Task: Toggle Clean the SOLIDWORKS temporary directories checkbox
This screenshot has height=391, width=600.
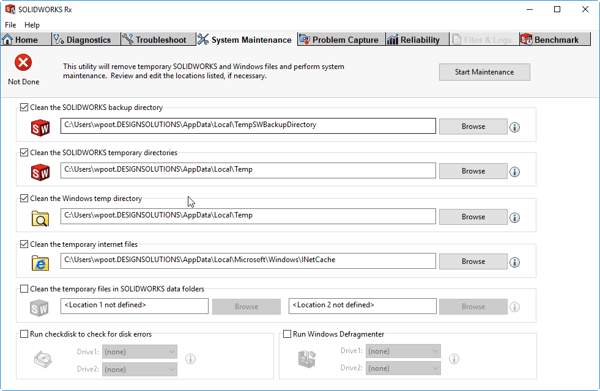Action: click(24, 153)
